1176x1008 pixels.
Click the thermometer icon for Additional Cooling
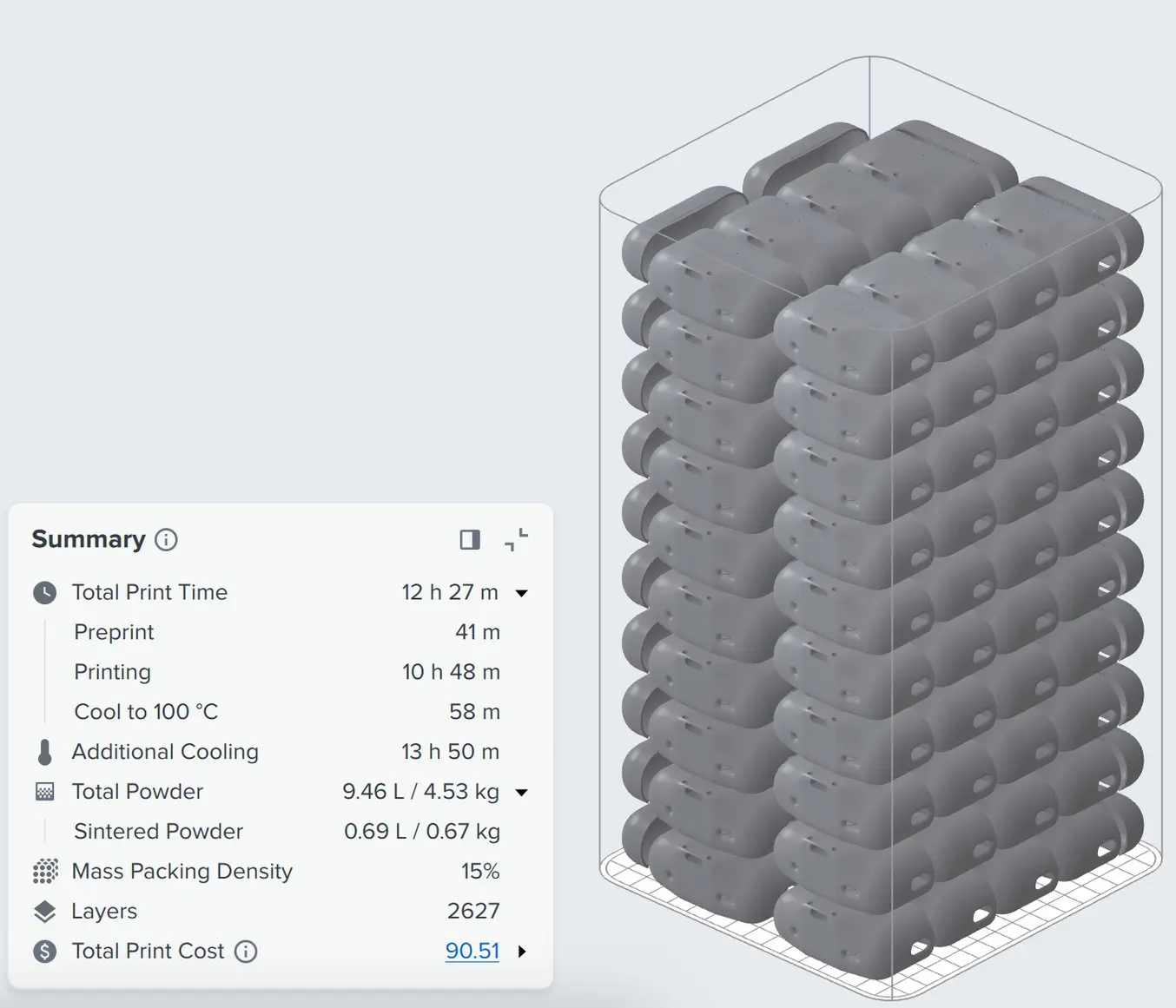45,752
